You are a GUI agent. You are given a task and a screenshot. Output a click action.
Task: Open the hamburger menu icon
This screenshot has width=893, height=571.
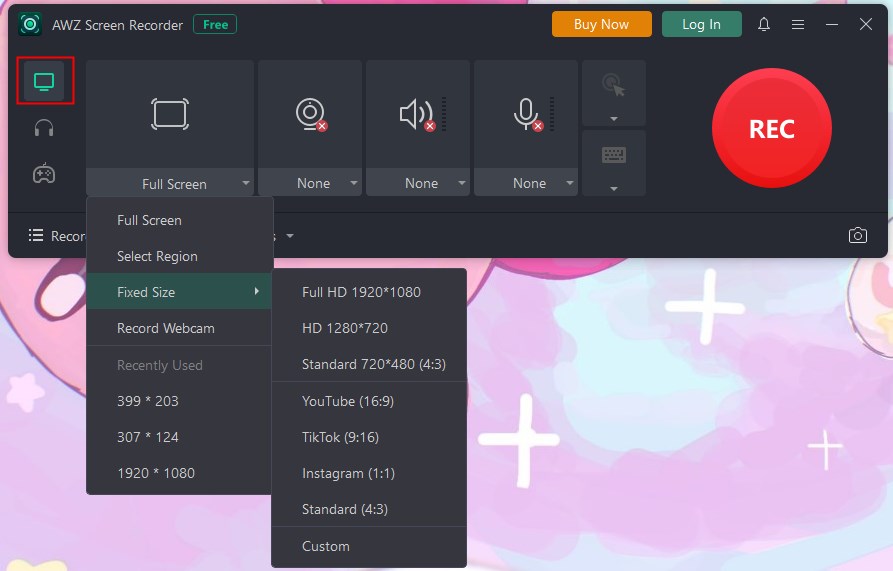[798, 24]
